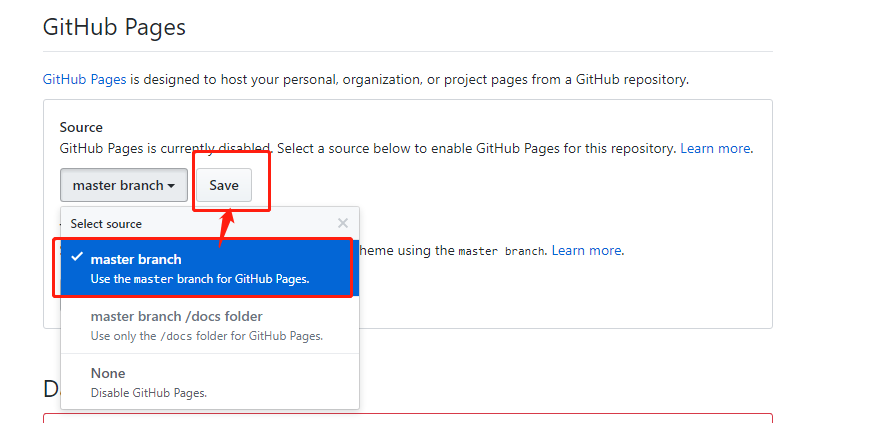891x423 pixels.
Task: Click the checkmark beside master branch option
Action: coord(76,258)
